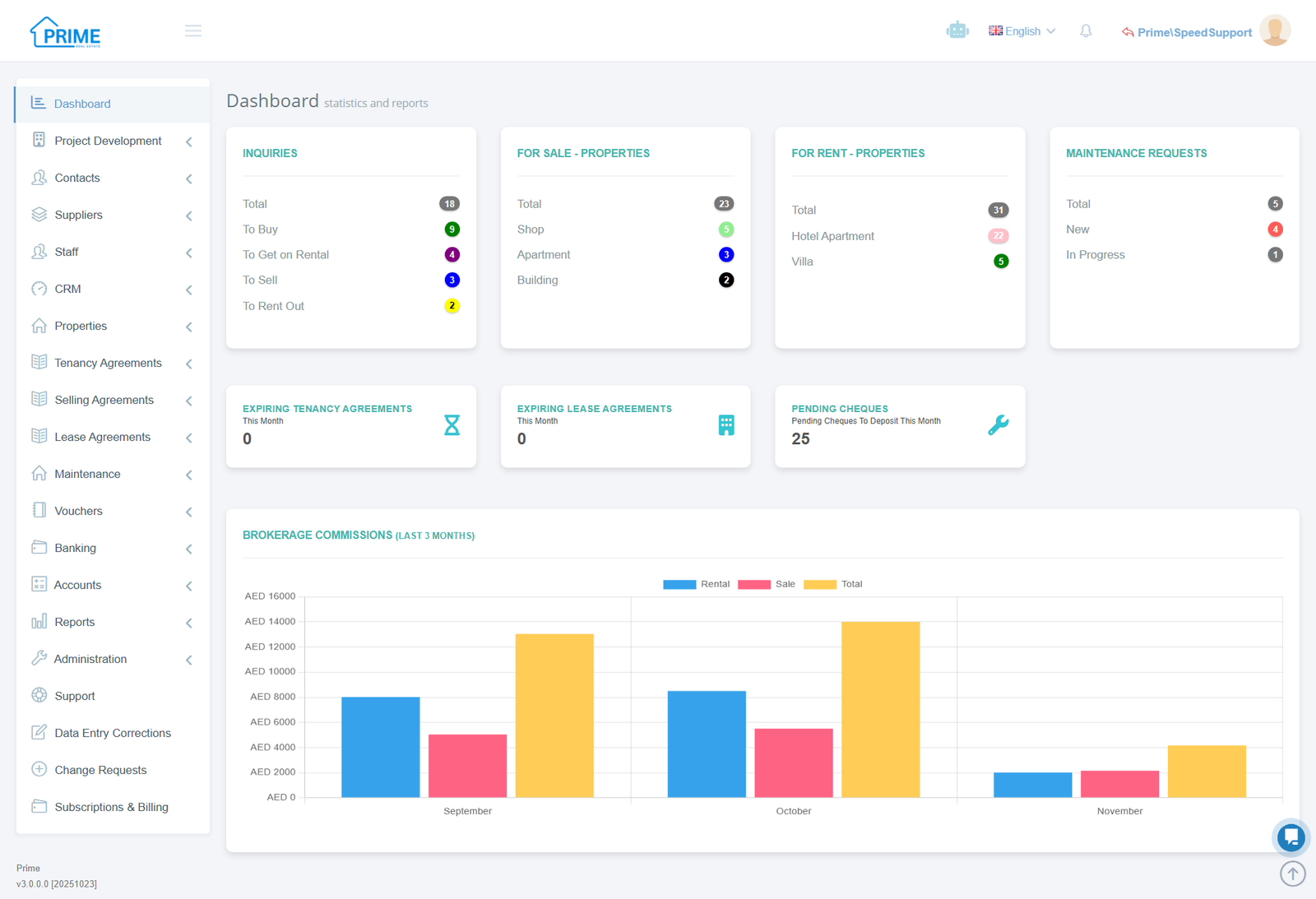Click the chatbot robot icon in header
Screen dimensions: 1316x899
(x=957, y=30)
